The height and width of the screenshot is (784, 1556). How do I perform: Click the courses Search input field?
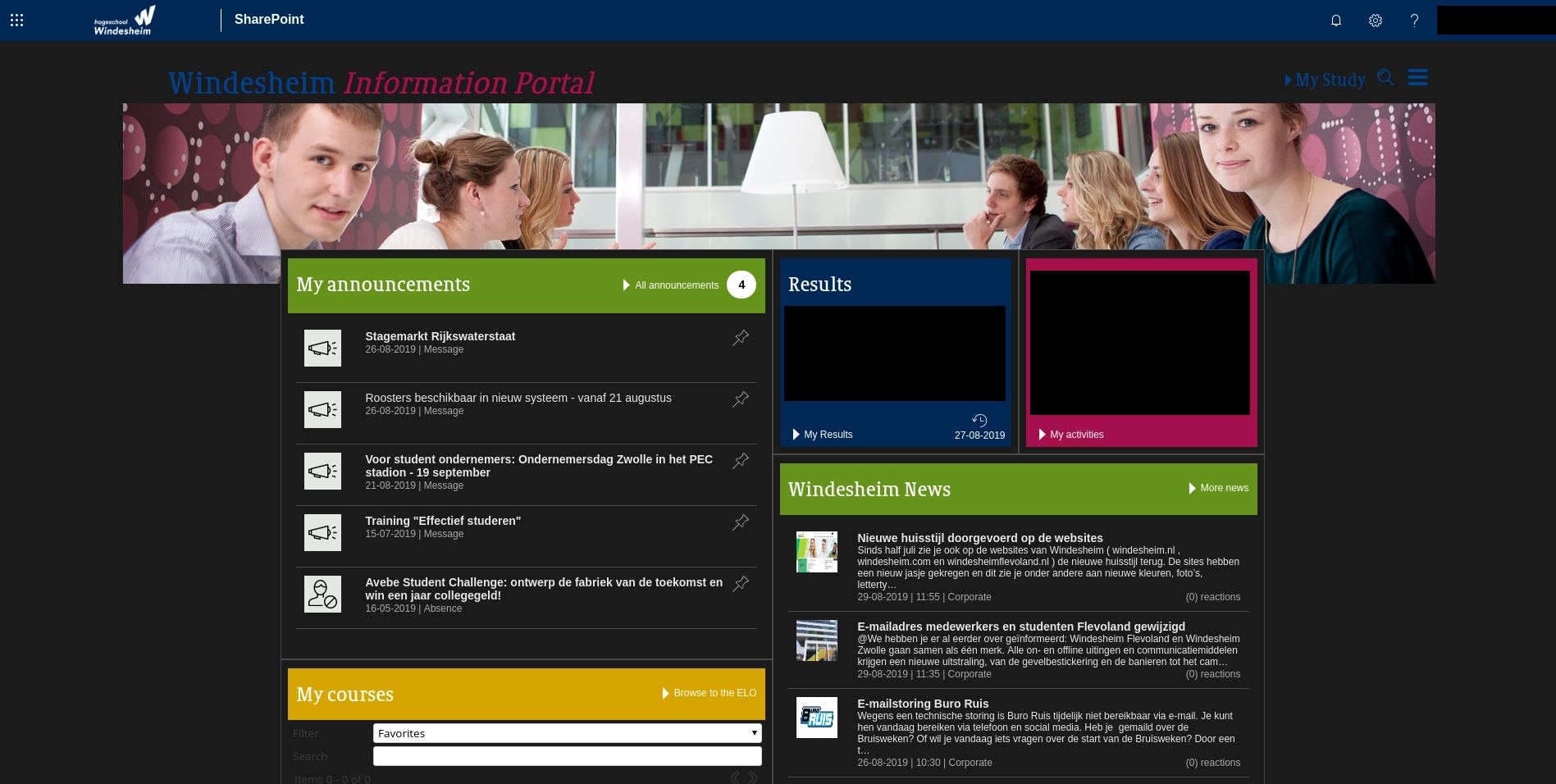(568, 756)
